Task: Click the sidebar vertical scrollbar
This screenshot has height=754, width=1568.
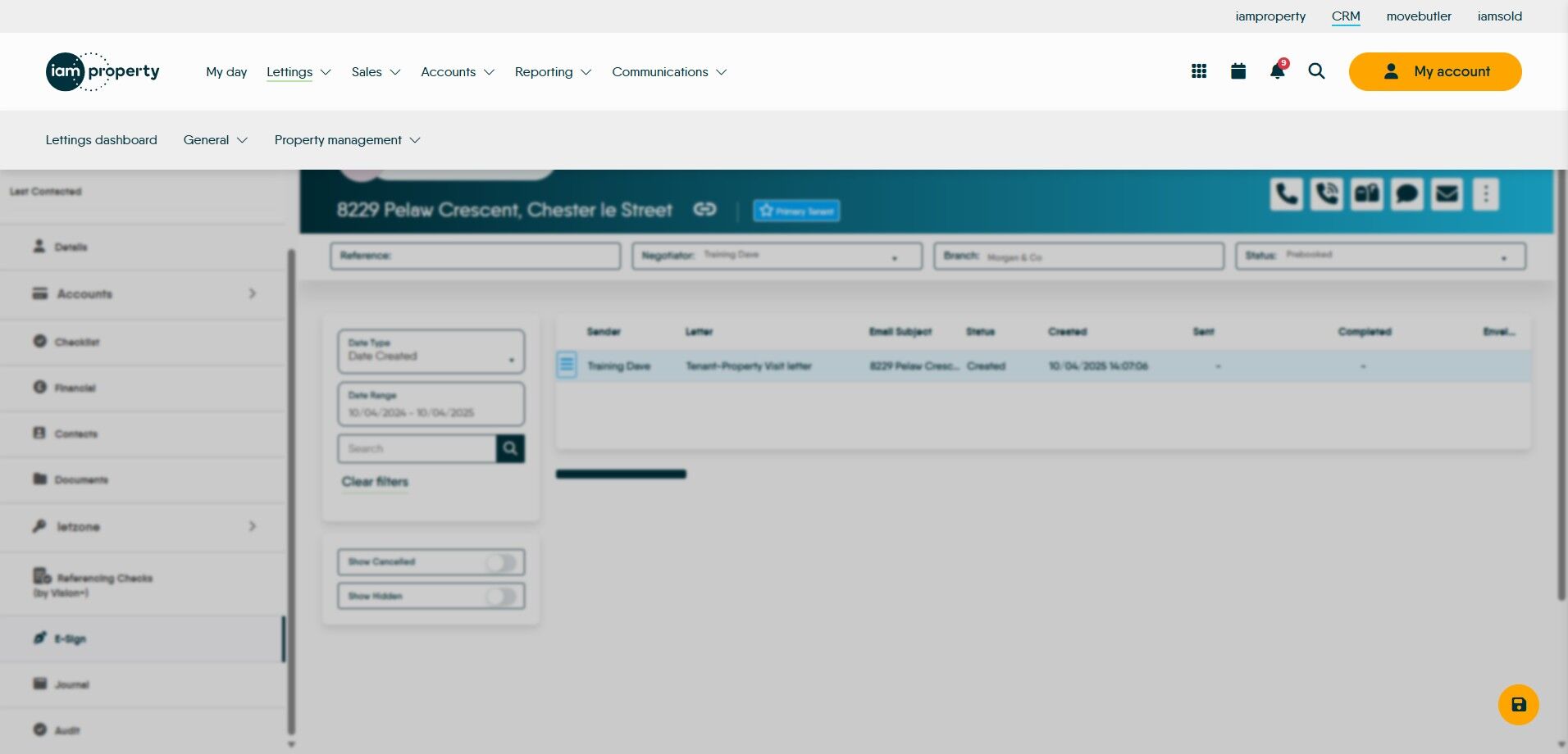Action: [x=291, y=492]
